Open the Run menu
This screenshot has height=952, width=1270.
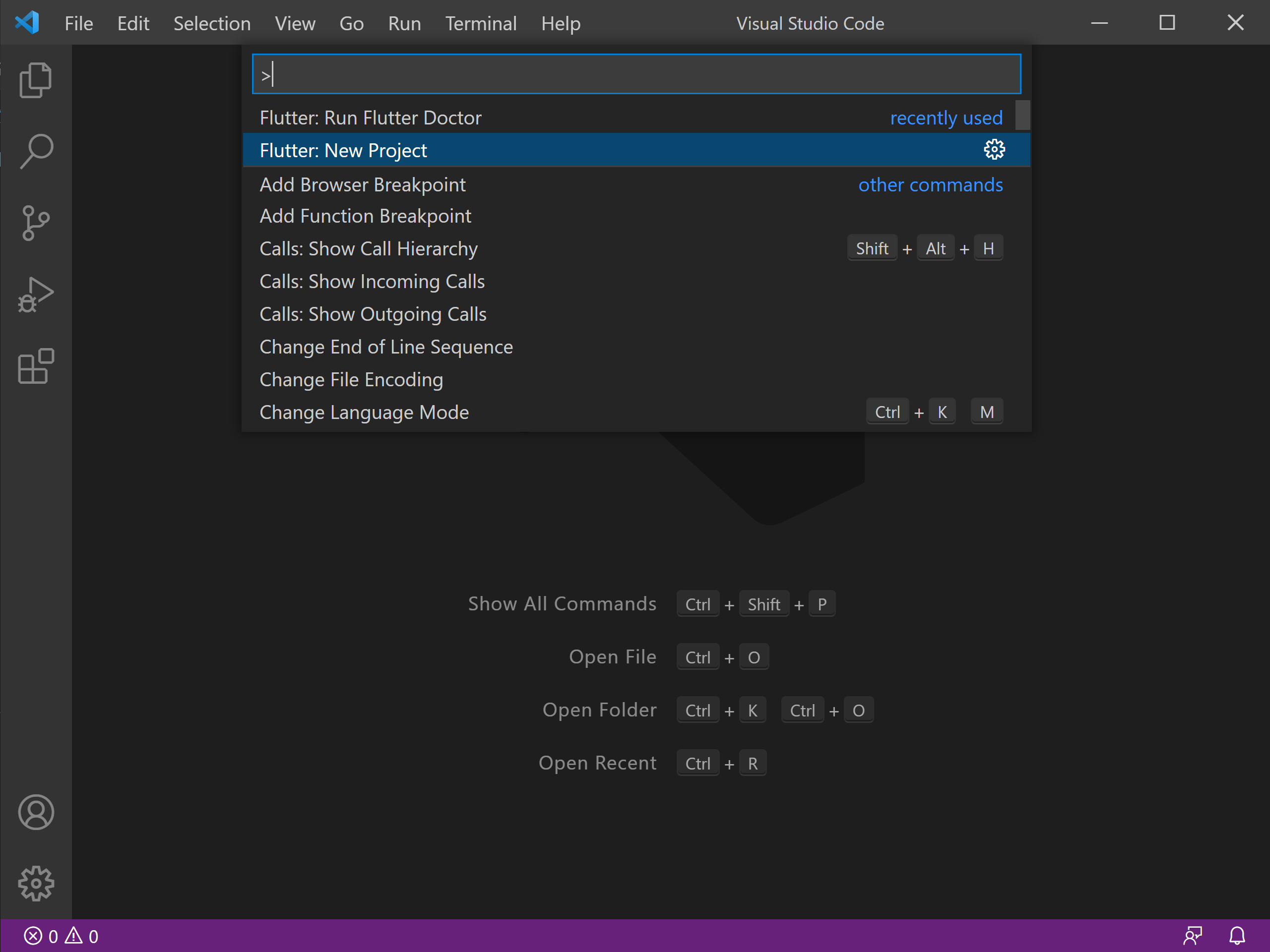[404, 23]
